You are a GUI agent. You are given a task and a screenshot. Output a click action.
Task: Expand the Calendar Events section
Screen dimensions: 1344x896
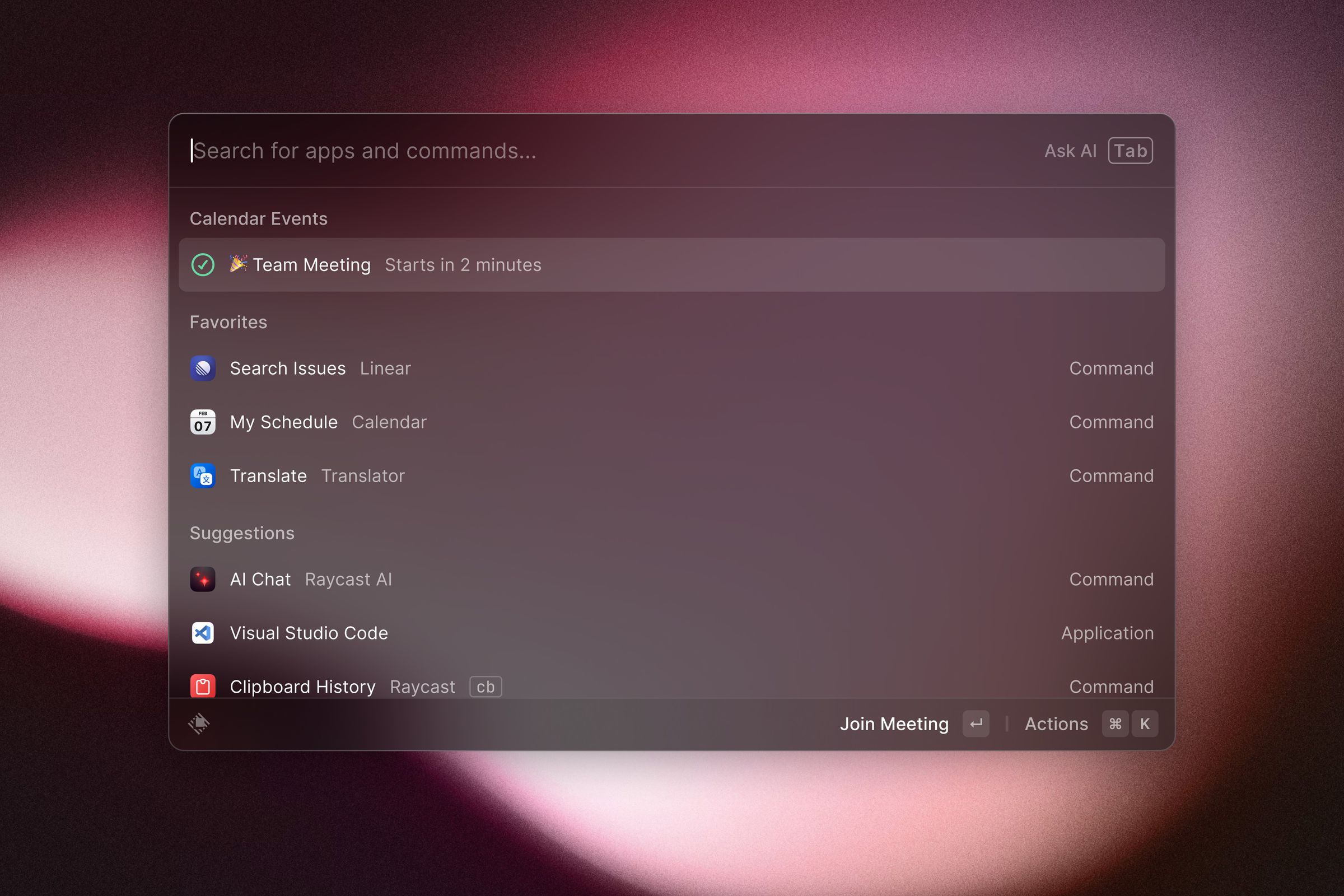259,218
